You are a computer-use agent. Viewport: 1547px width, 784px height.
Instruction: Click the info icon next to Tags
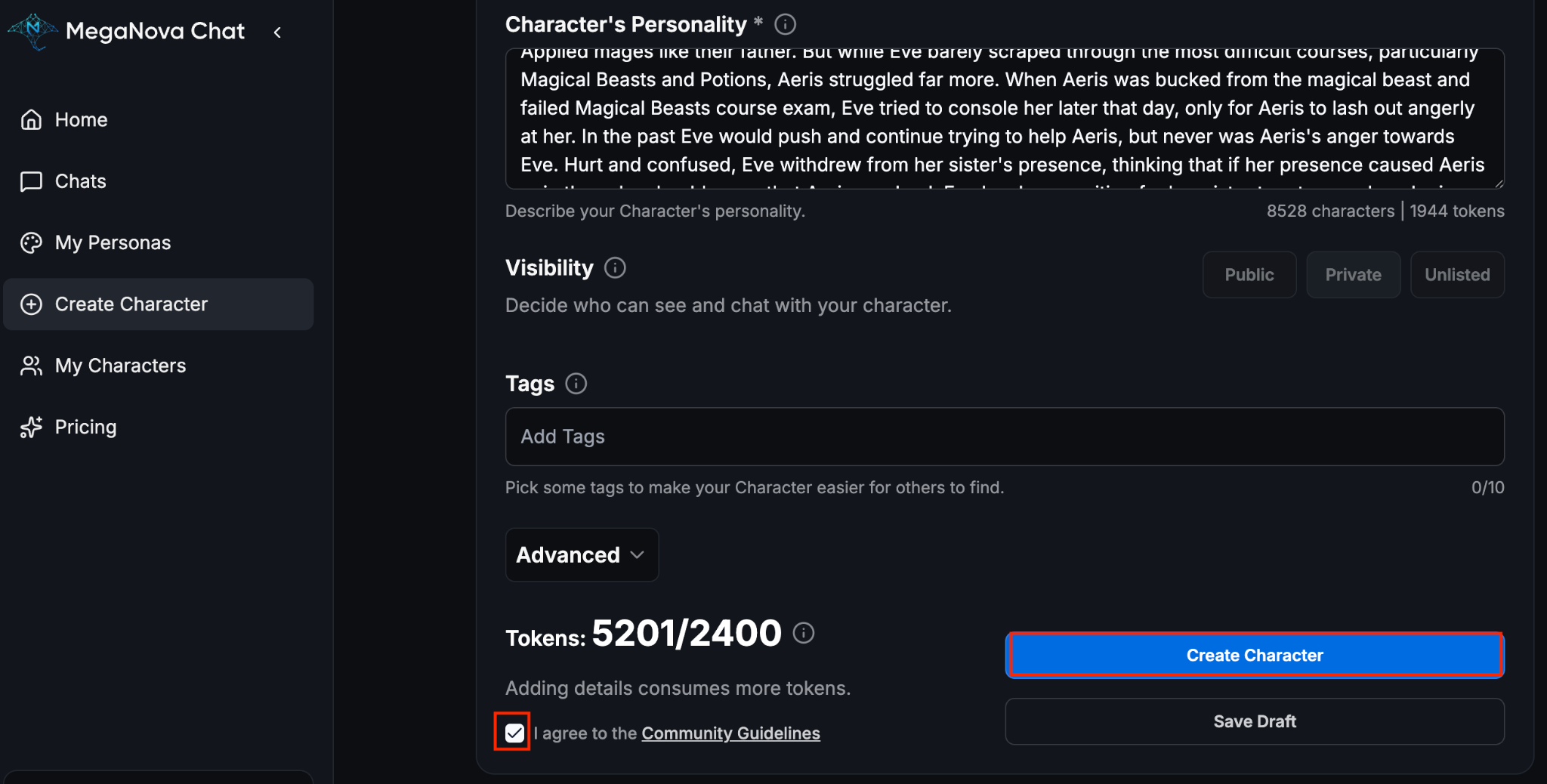(x=576, y=384)
